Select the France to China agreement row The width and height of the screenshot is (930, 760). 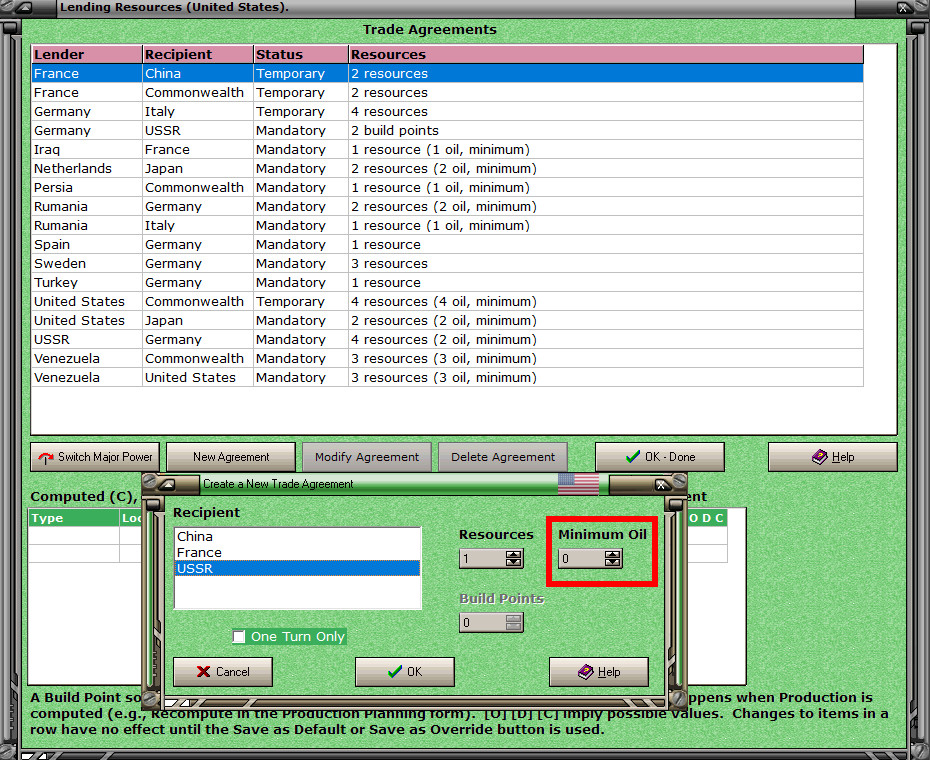click(x=447, y=74)
